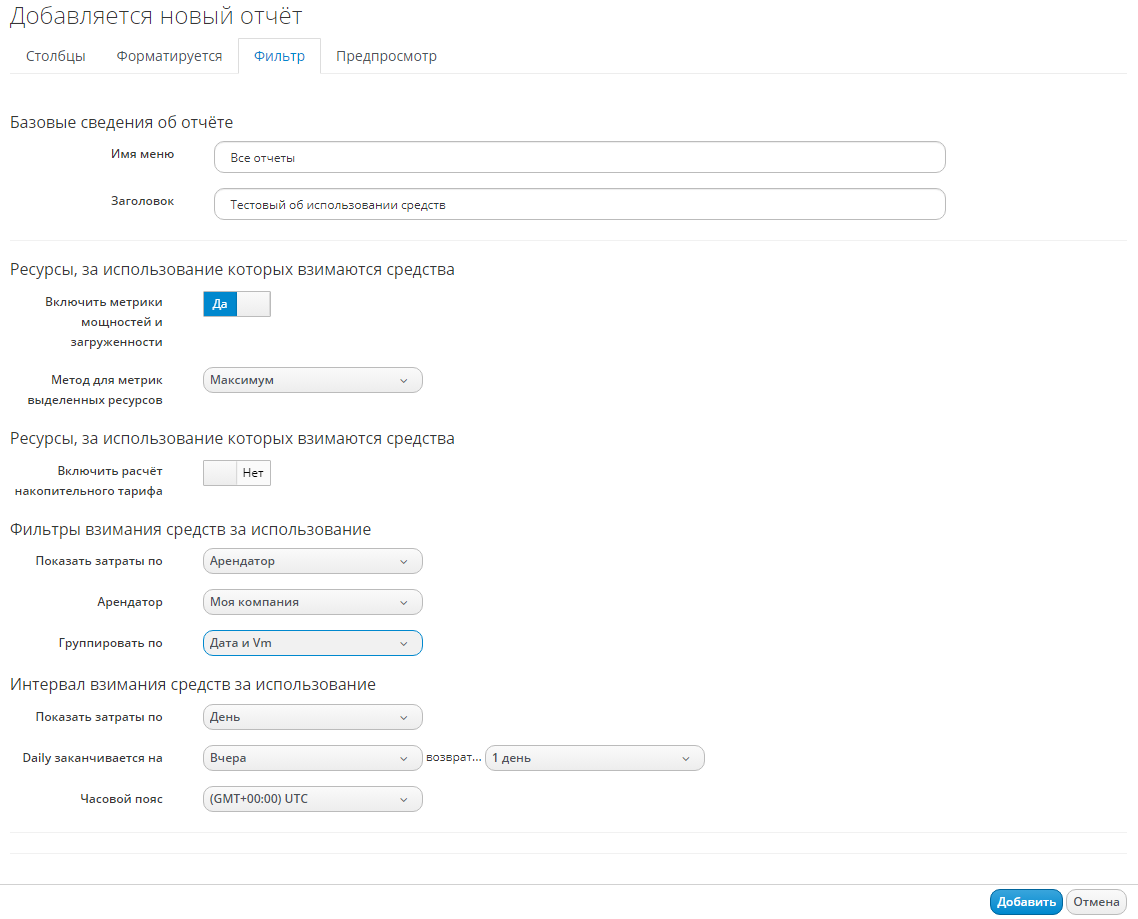The image size is (1138, 919).
Task: Click the chevron arrow on the Часовой пояс dropdown
Action: coord(404,799)
